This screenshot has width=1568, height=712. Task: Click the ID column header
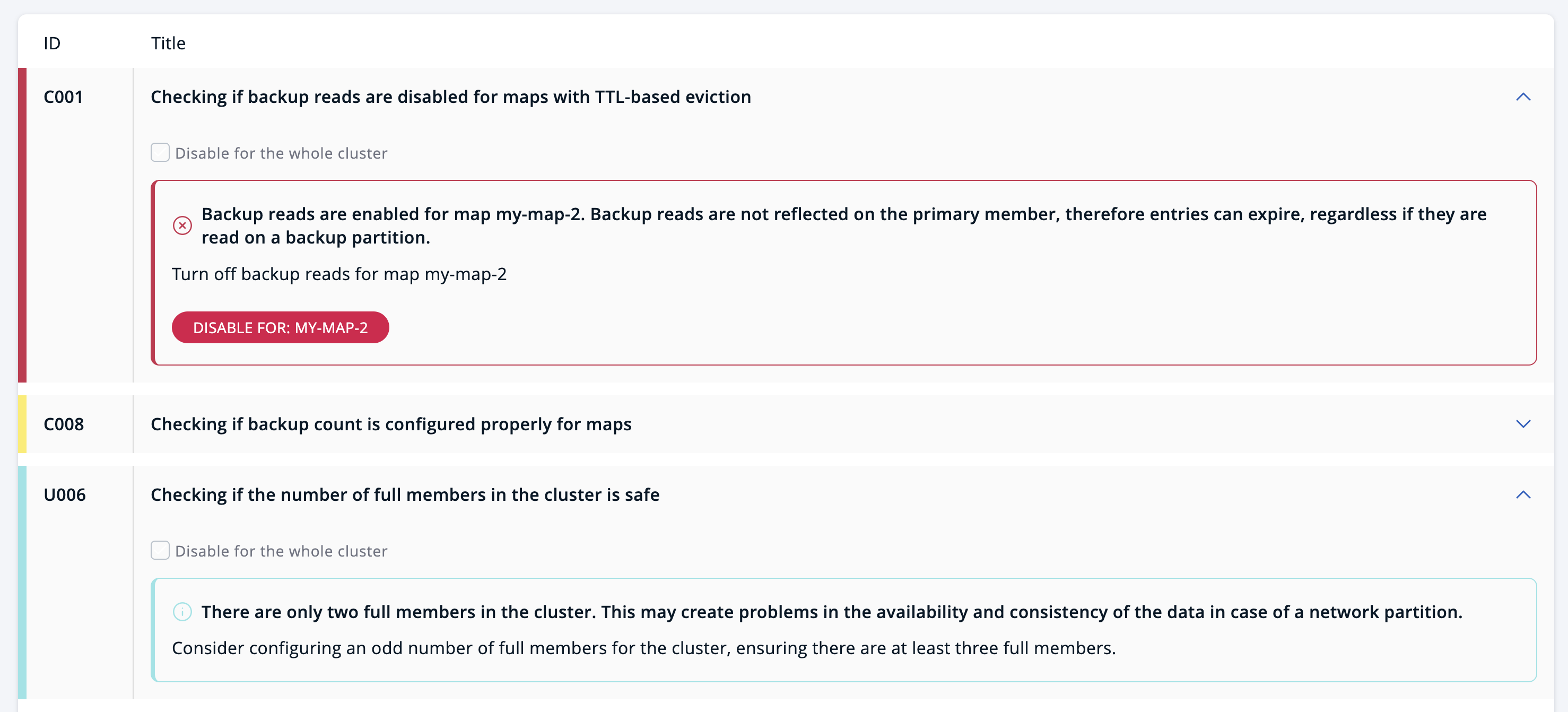tap(53, 44)
